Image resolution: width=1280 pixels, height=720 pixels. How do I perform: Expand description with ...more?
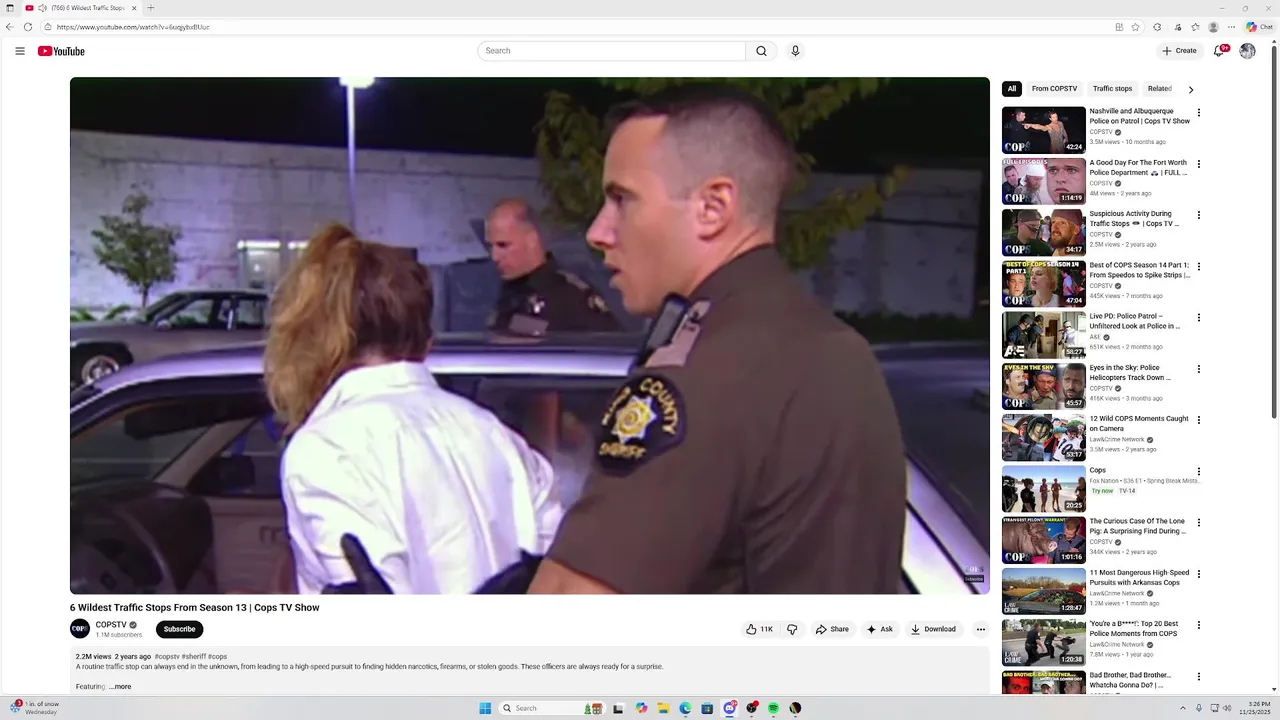[x=120, y=687]
